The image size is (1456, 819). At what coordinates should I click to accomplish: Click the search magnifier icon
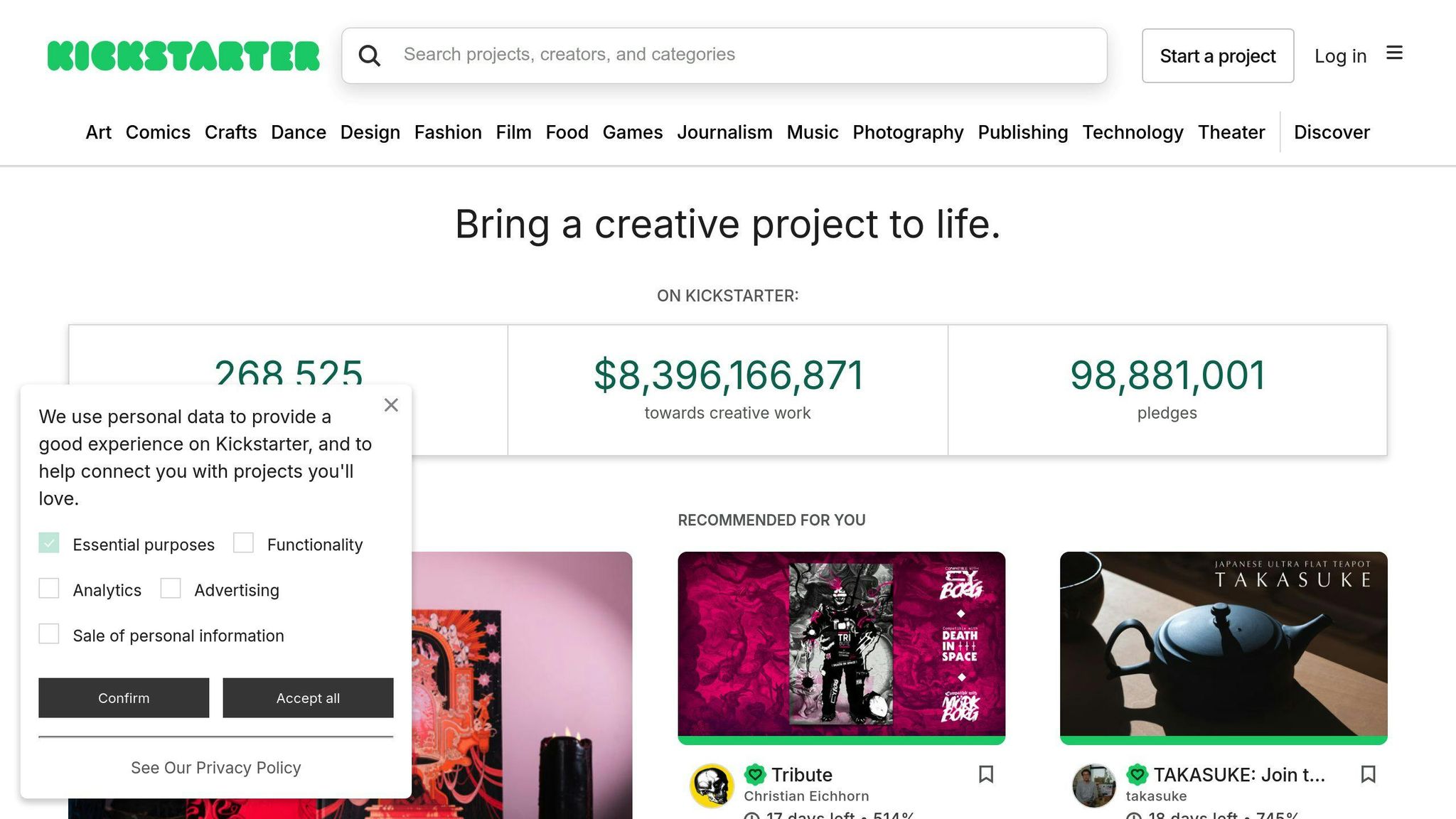pos(370,55)
